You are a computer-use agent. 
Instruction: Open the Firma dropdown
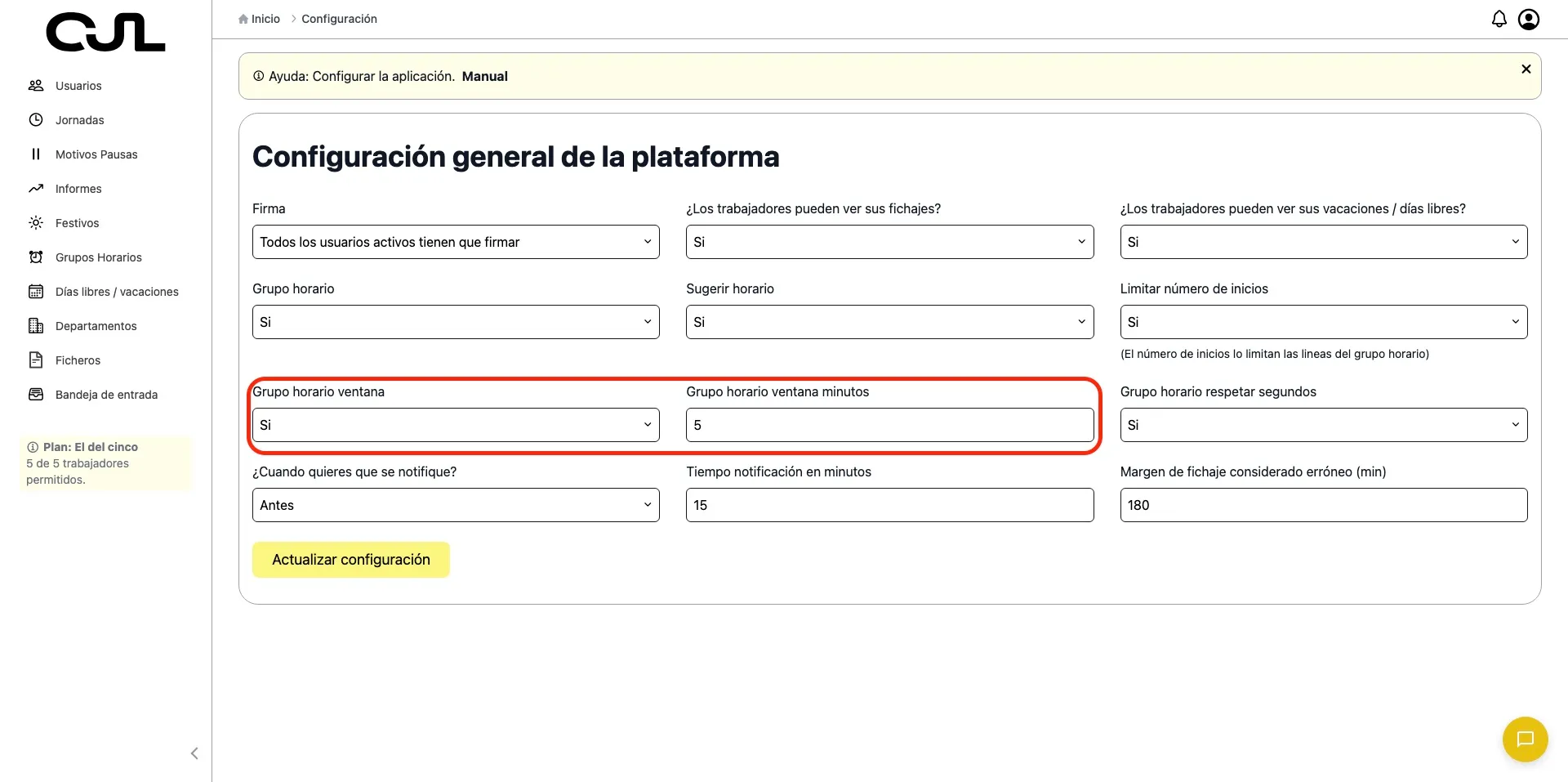point(456,242)
